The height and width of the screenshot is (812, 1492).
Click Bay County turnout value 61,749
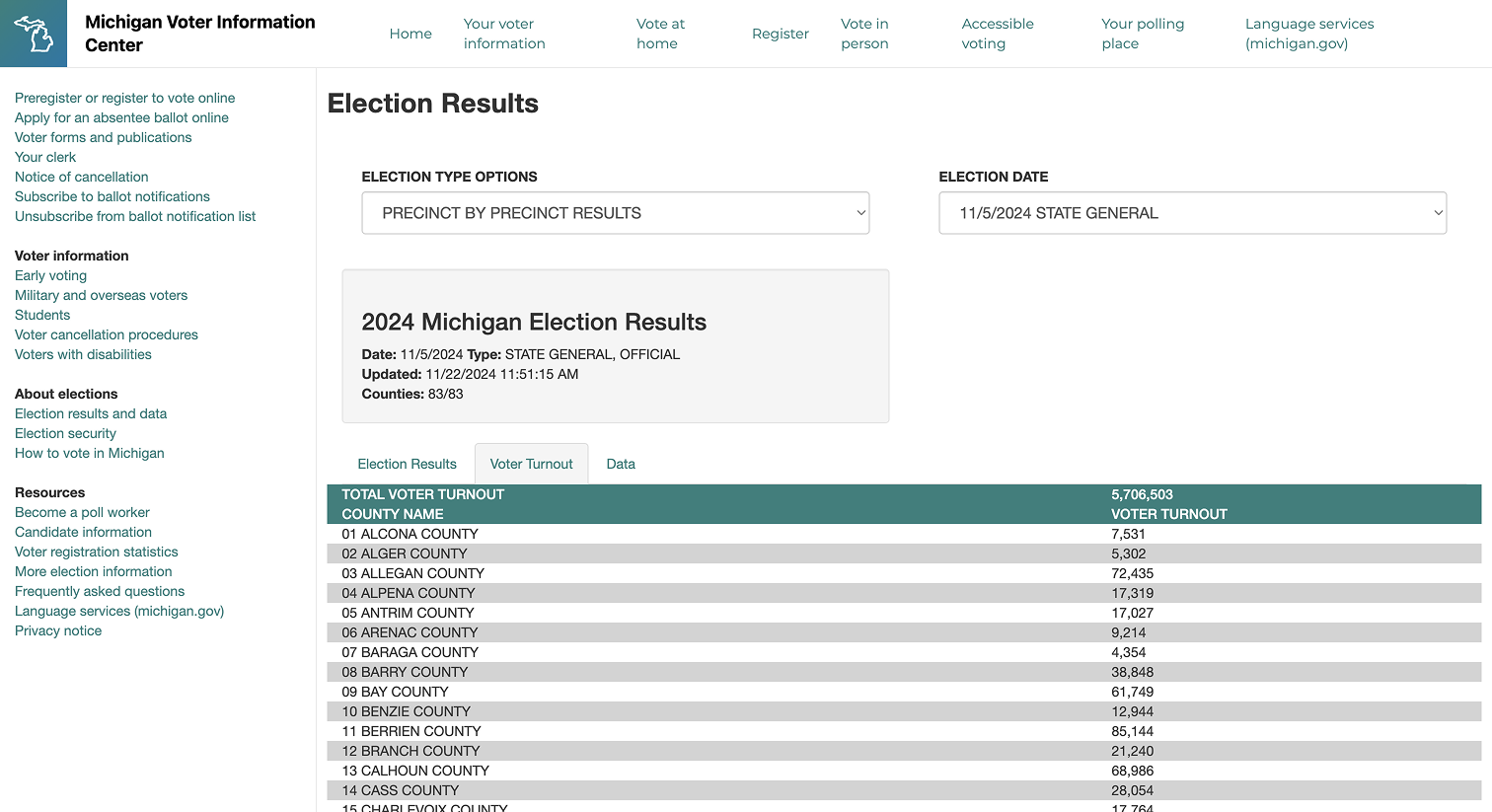[x=1132, y=692]
